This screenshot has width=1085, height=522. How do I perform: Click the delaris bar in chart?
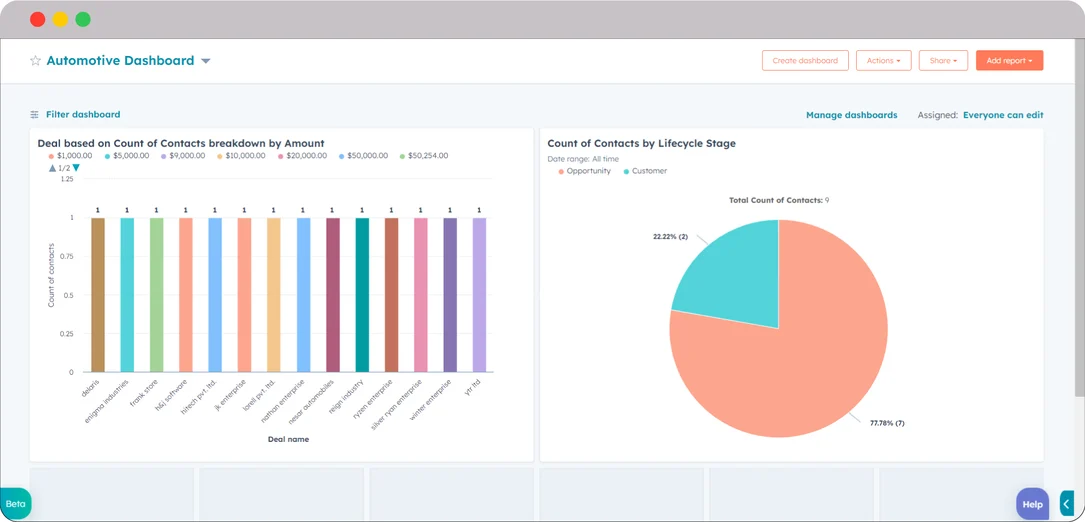tap(98, 295)
